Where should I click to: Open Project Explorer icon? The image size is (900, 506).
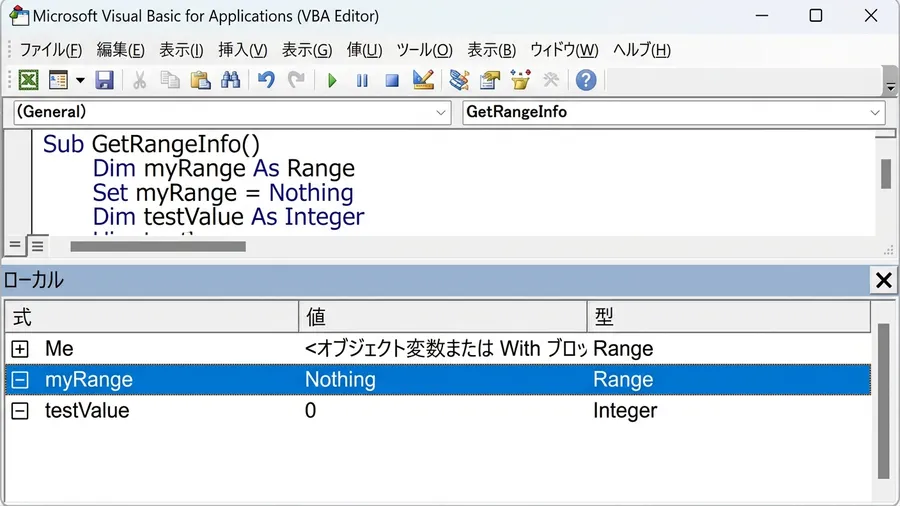tap(459, 80)
